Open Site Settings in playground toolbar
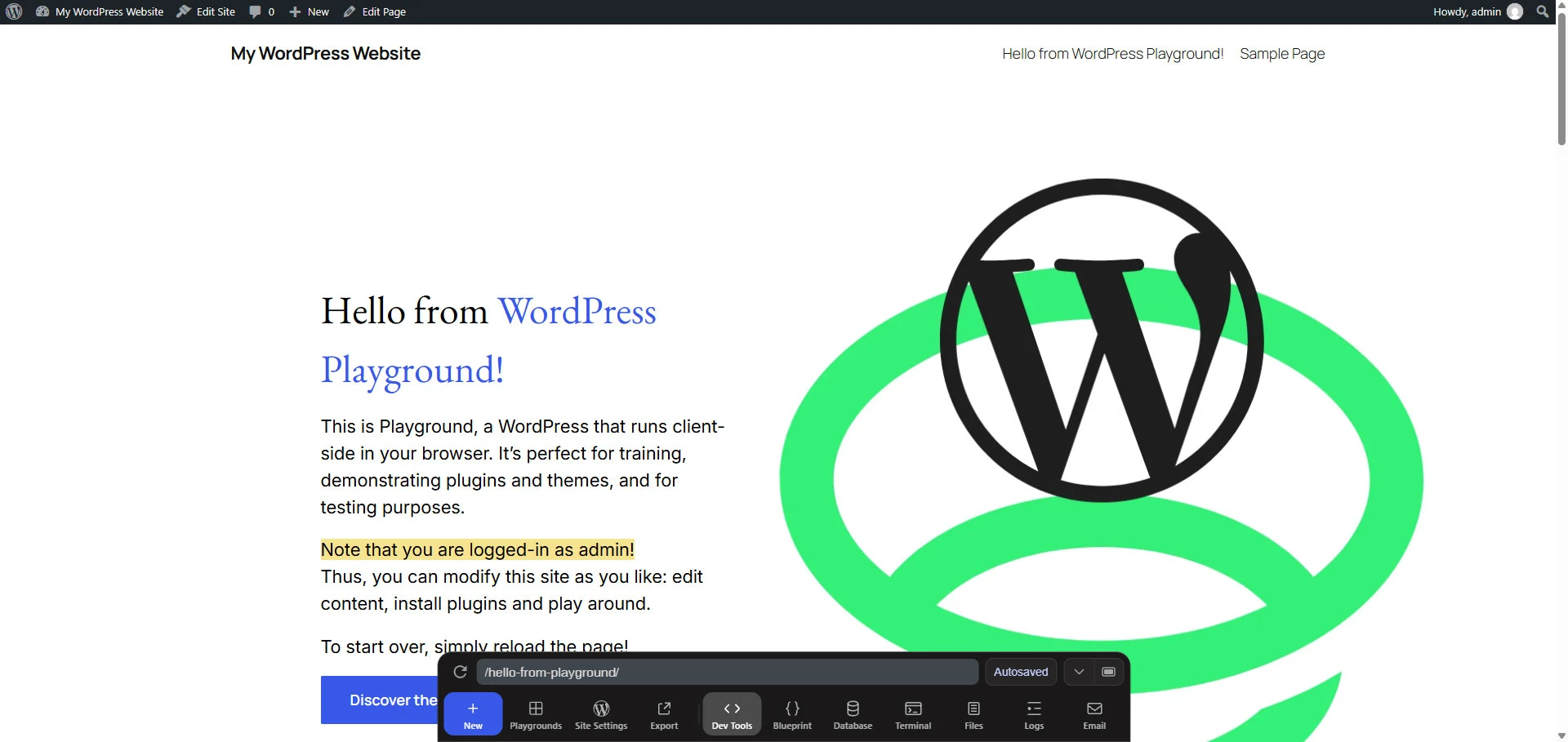The height and width of the screenshot is (742, 1568). click(x=601, y=713)
